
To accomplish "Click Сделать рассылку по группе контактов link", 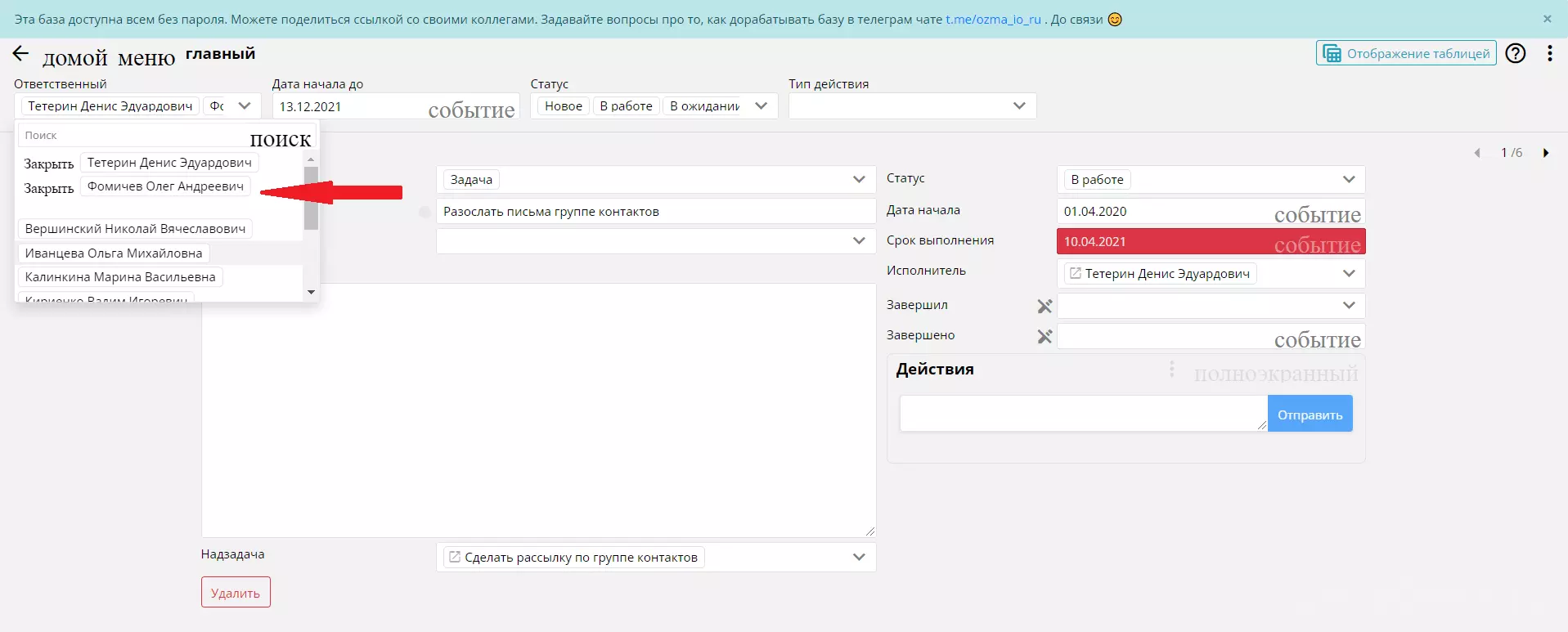I will pos(581,558).
